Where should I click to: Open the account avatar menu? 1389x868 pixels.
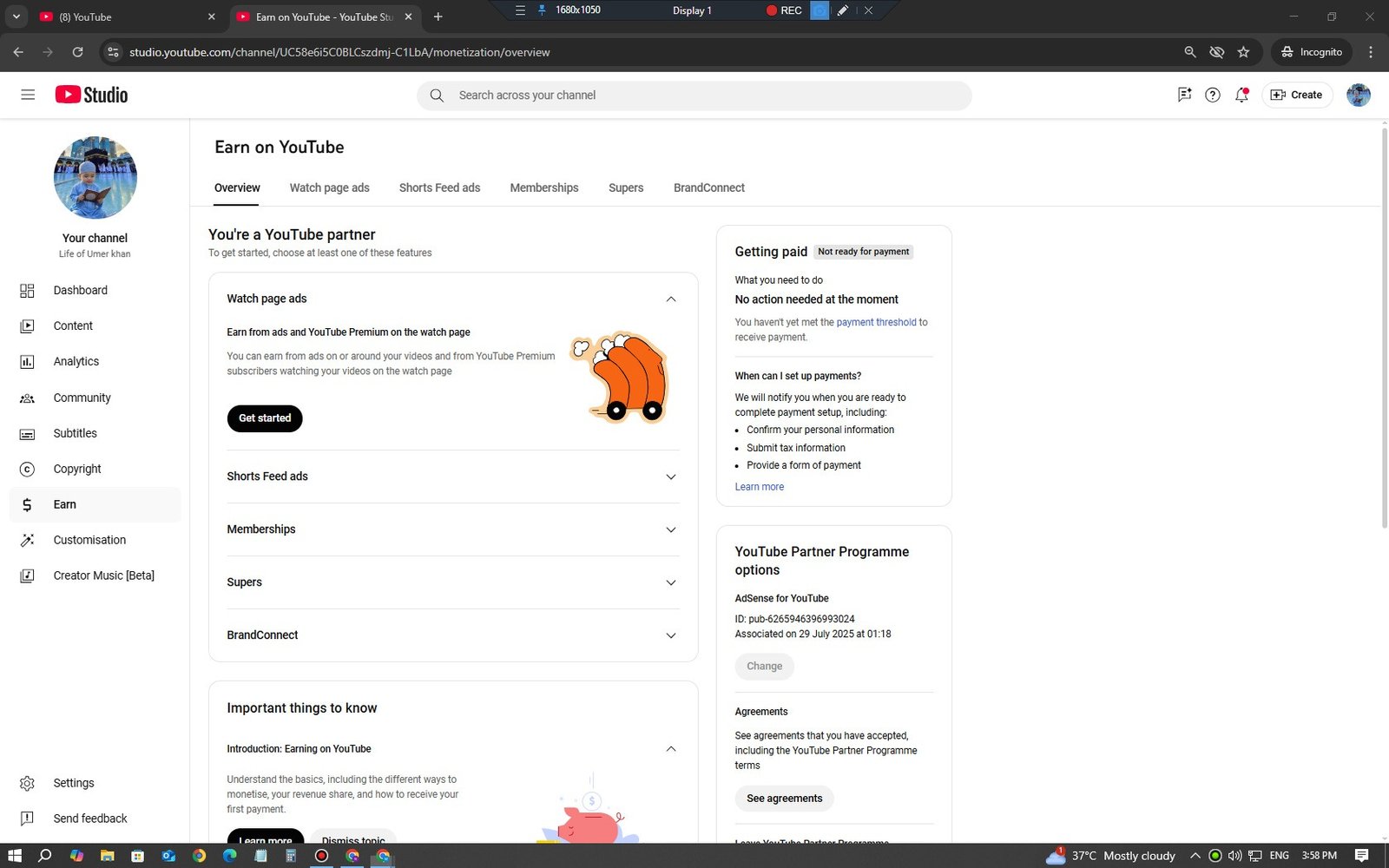pos(1359,95)
